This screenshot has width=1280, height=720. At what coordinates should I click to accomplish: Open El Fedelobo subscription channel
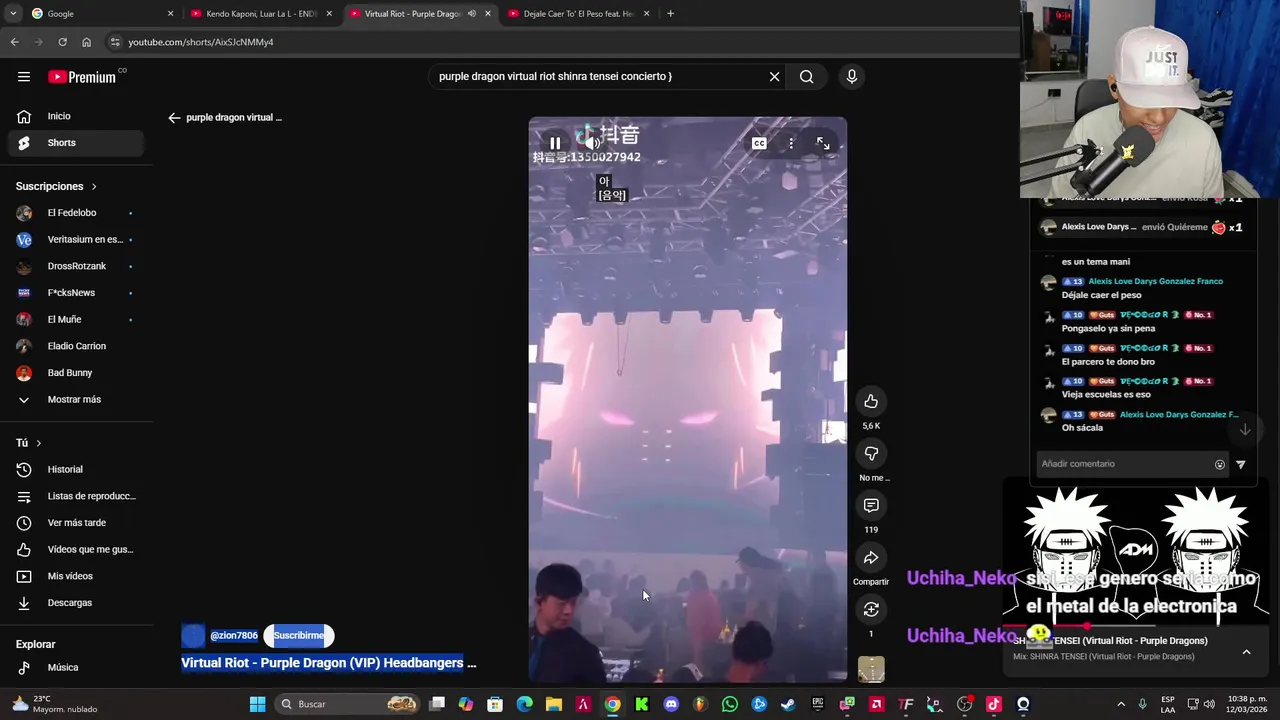point(76,213)
